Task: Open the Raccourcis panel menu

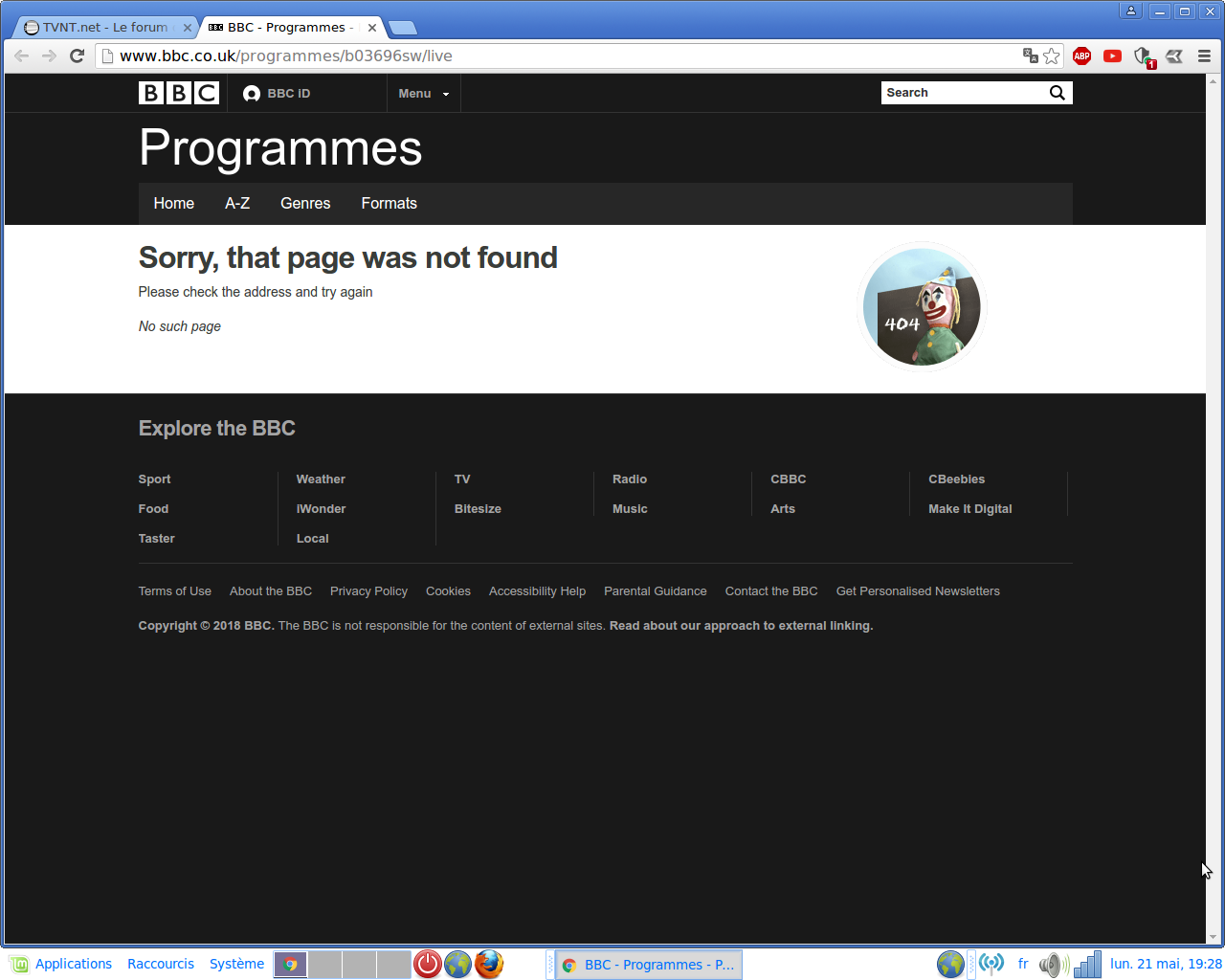Action: 161,964
